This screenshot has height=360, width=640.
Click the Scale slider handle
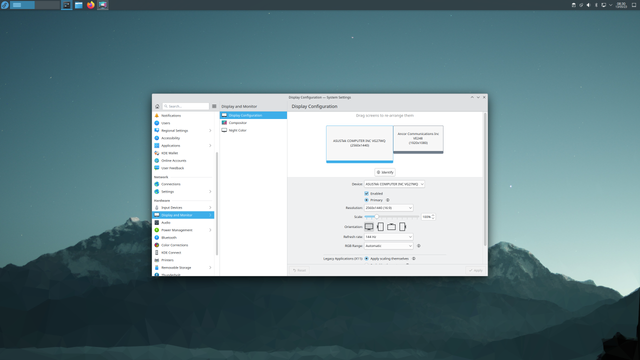pyautogui.click(x=376, y=217)
